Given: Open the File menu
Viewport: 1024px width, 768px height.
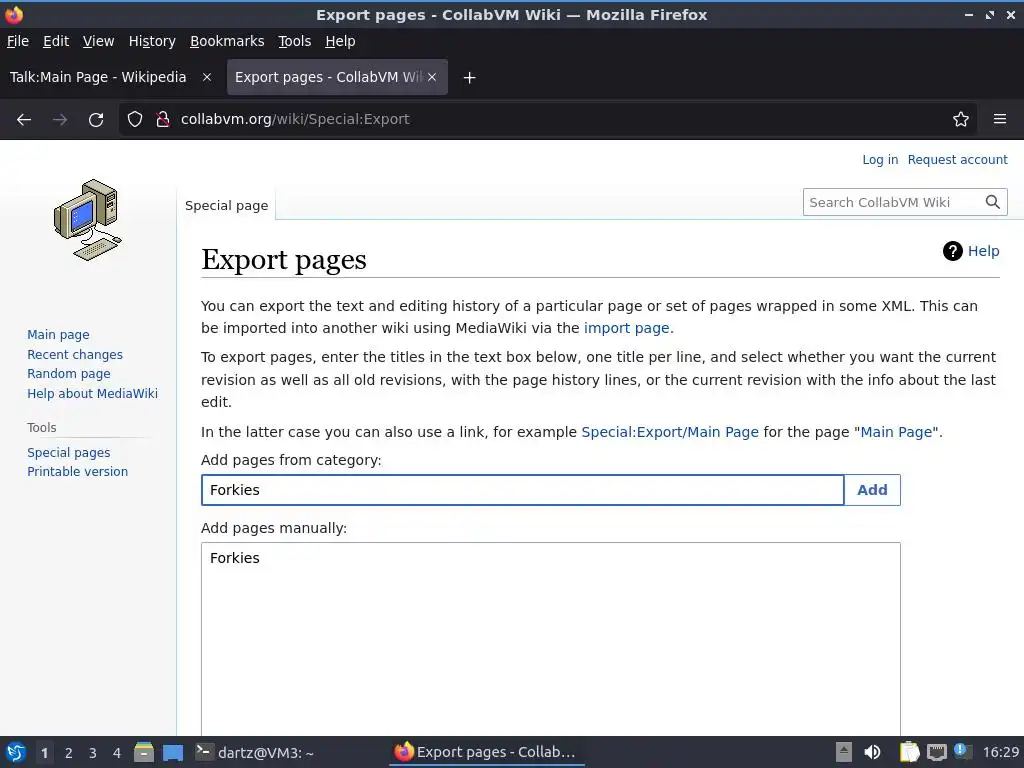Looking at the screenshot, I should point(18,41).
